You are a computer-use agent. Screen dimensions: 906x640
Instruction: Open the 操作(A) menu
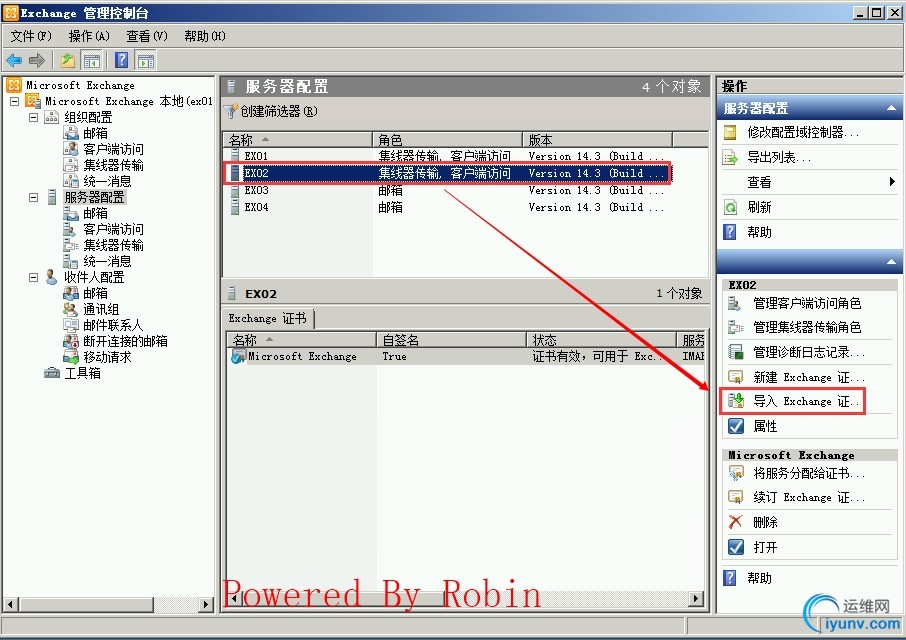pyautogui.click(x=89, y=36)
